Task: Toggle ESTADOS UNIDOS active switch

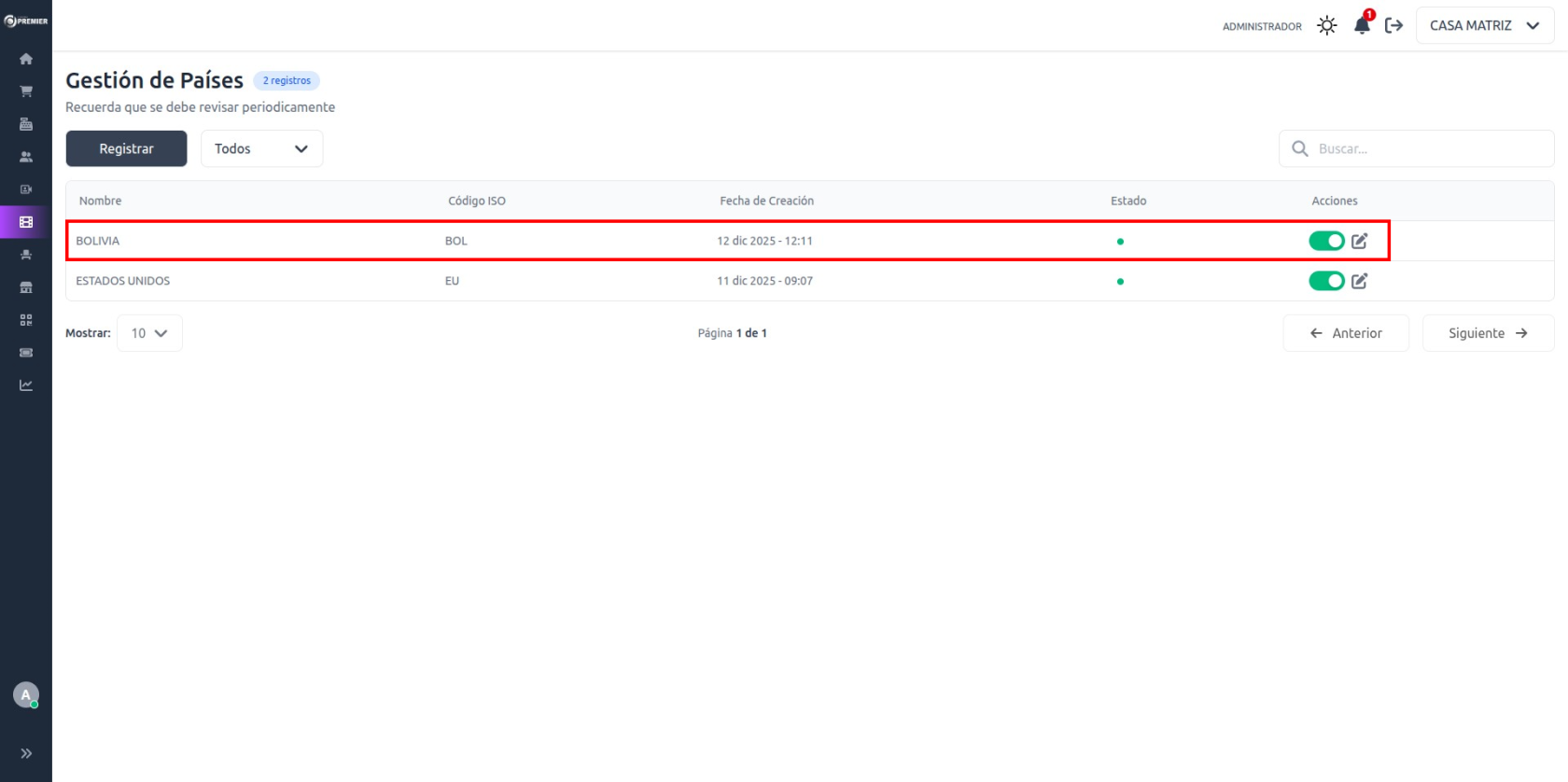Action: (x=1326, y=281)
